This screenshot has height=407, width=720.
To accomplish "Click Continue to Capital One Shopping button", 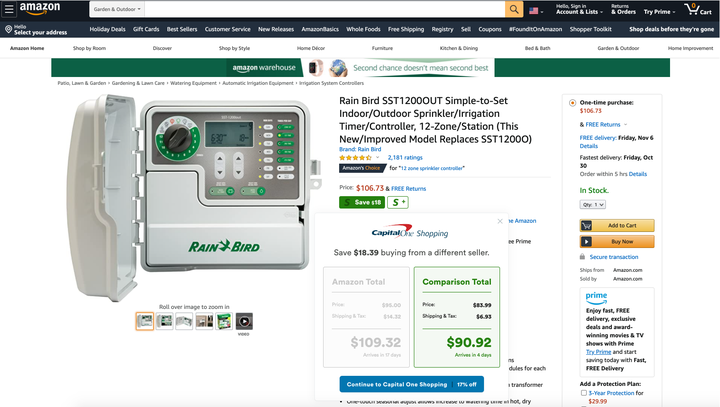I will click(411, 384).
